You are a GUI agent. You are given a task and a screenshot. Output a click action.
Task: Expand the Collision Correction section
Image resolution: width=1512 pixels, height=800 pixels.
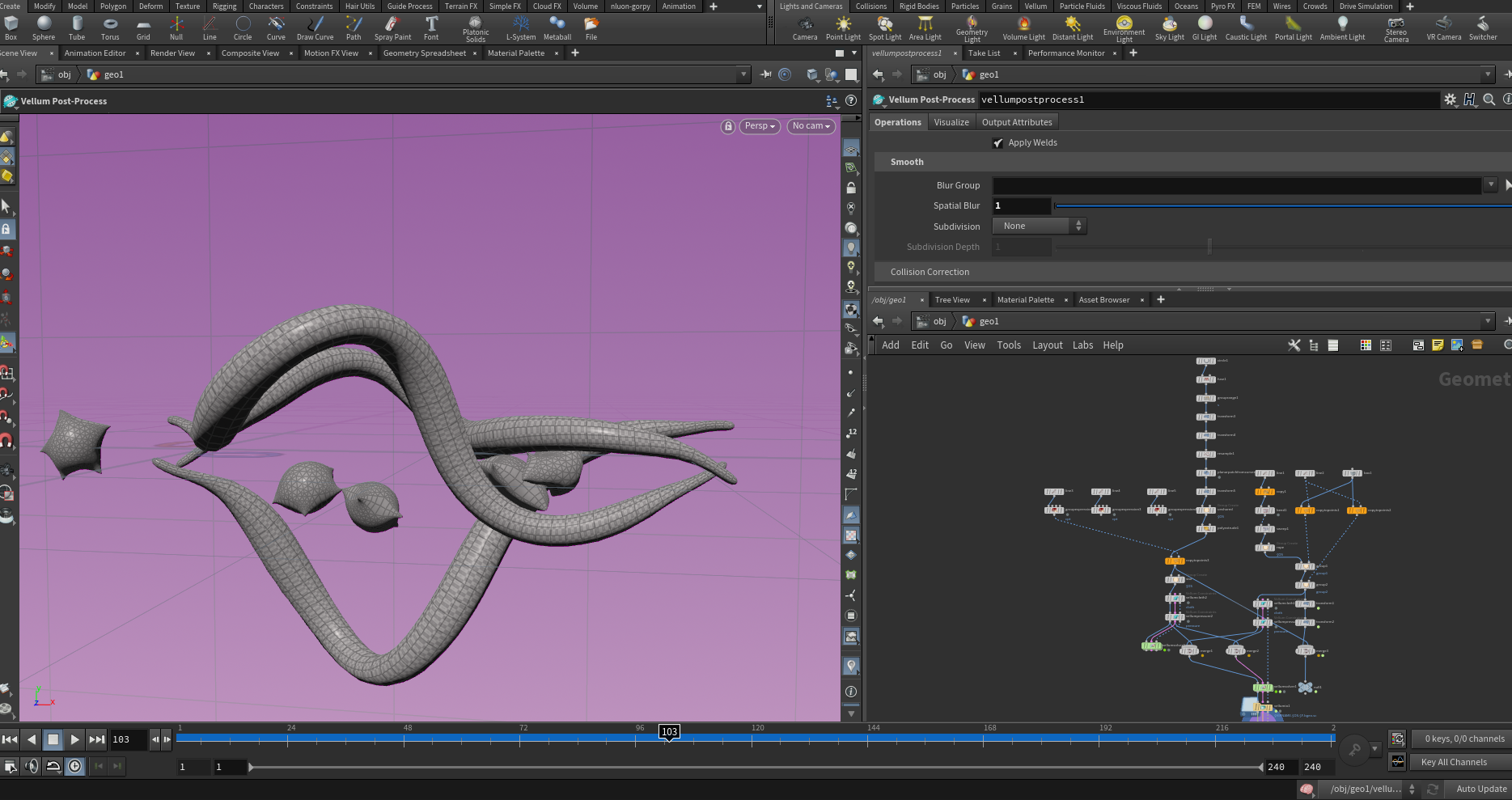click(x=930, y=273)
